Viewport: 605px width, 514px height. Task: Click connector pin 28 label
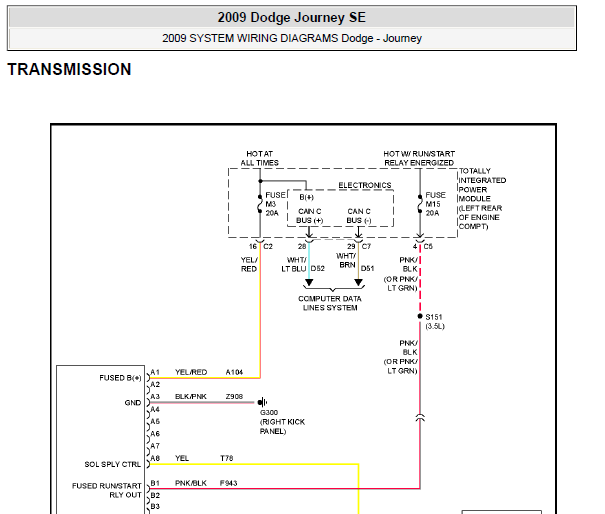pos(302,246)
